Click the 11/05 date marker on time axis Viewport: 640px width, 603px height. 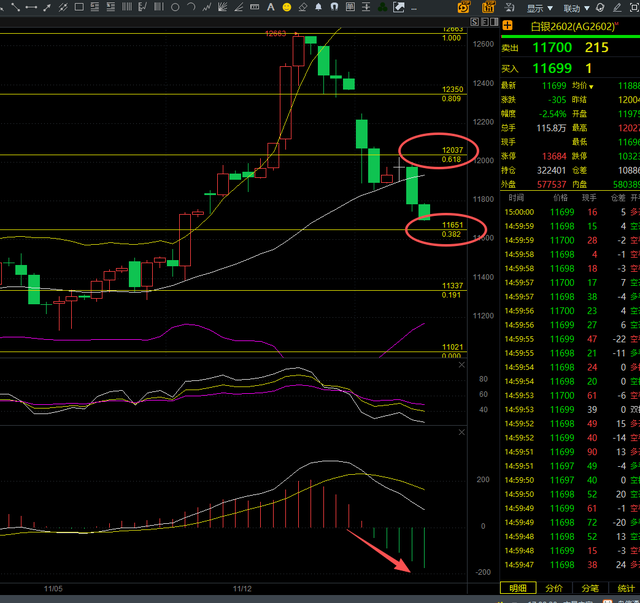[x=53, y=589]
